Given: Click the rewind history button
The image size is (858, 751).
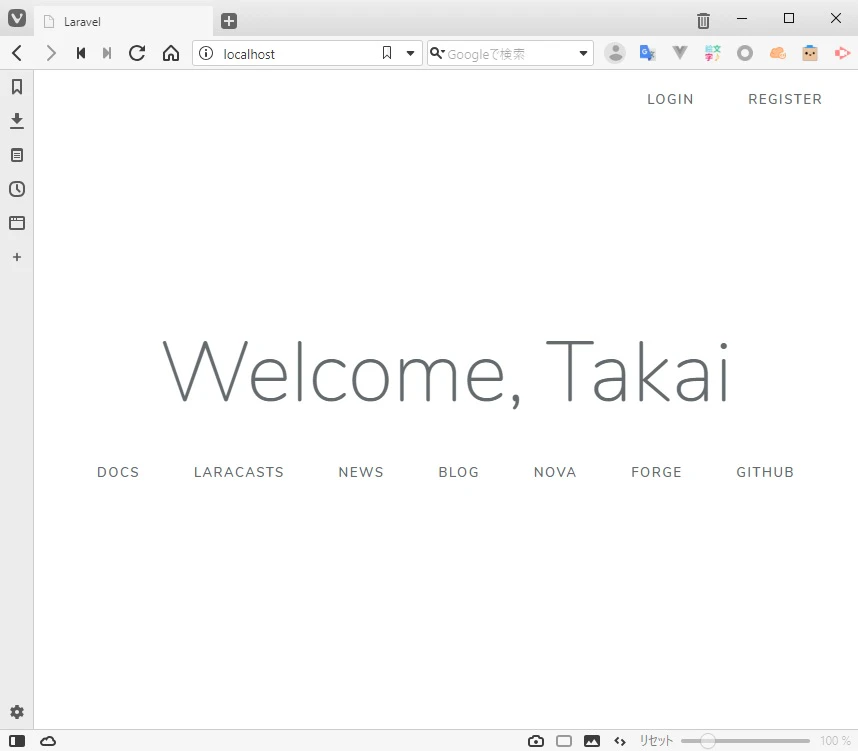Looking at the screenshot, I should pyautogui.click(x=81, y=53).
